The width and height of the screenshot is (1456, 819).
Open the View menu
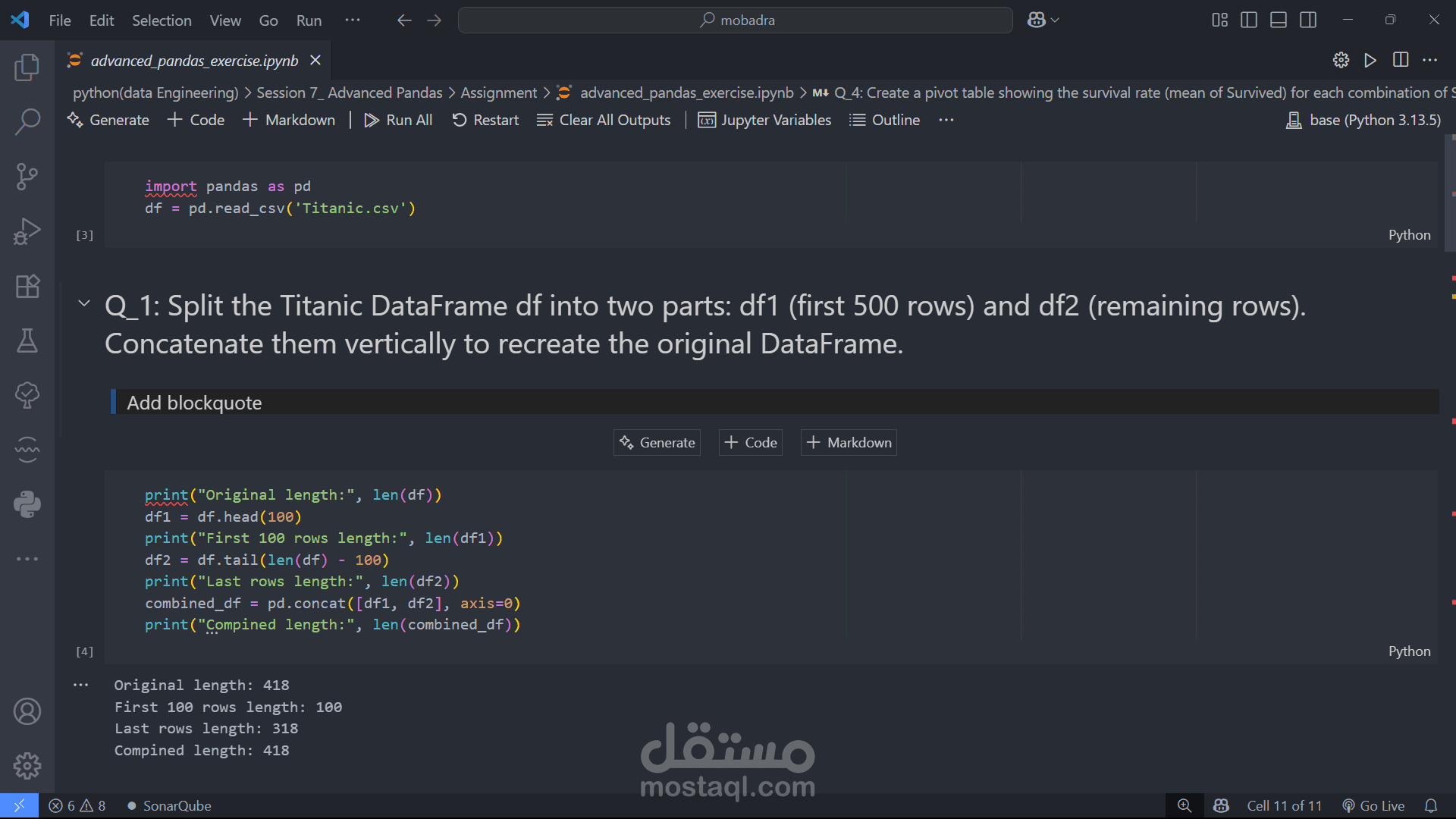click(225, 20)
